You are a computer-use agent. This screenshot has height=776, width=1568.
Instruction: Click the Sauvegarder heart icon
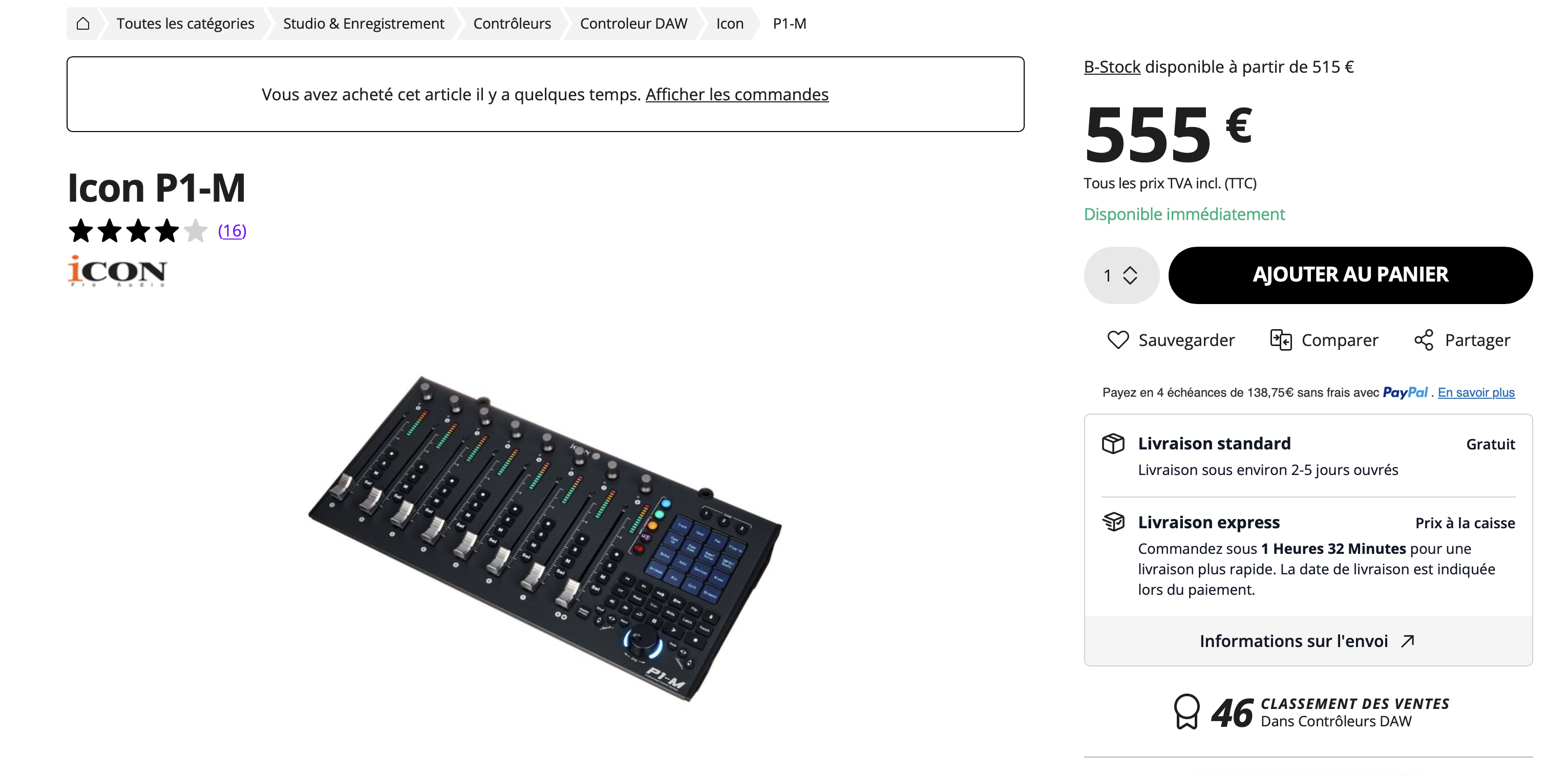pyautogui.click(x=1117, y=339)
